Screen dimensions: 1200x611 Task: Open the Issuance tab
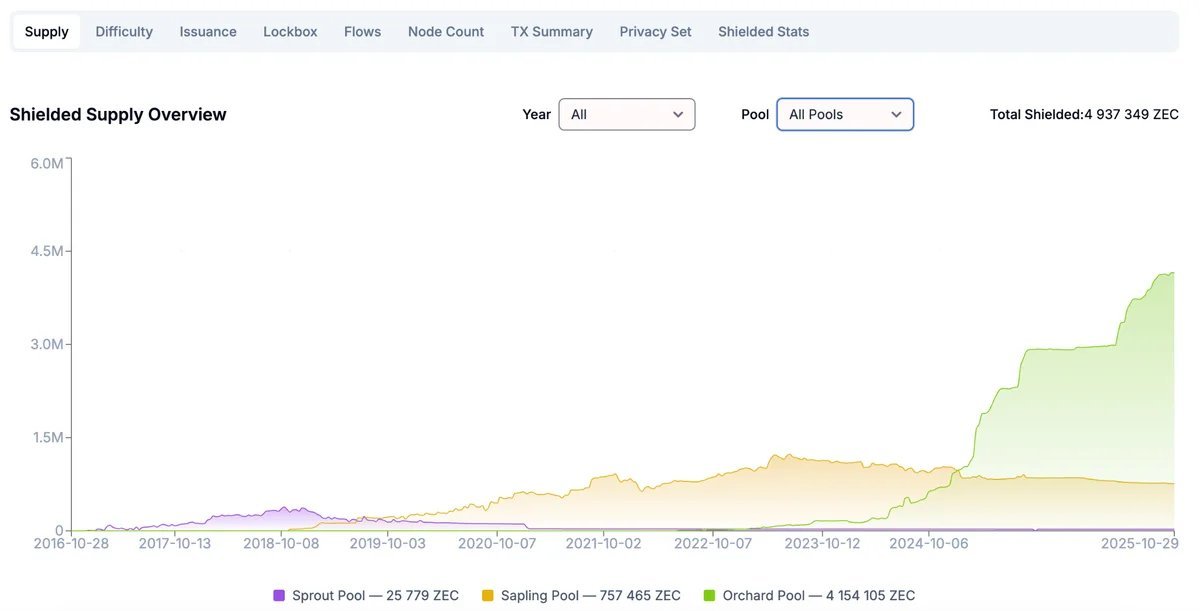click(x=208, y=32)
